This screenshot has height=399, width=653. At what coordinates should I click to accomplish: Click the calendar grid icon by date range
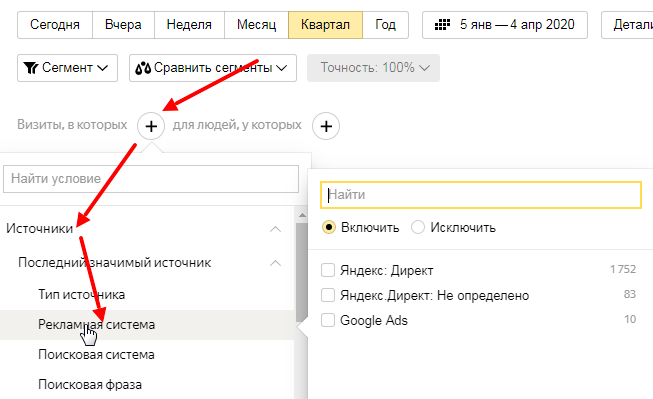(x=442, y=25)
